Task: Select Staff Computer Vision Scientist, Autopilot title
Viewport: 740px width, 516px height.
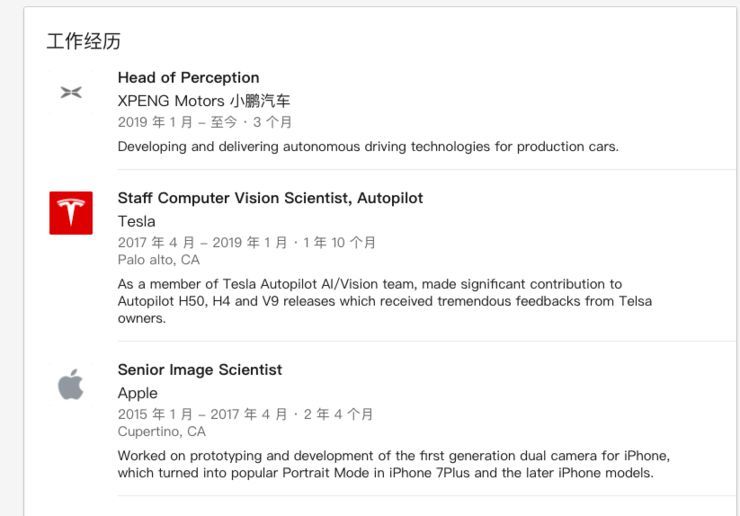Action: 270,198
